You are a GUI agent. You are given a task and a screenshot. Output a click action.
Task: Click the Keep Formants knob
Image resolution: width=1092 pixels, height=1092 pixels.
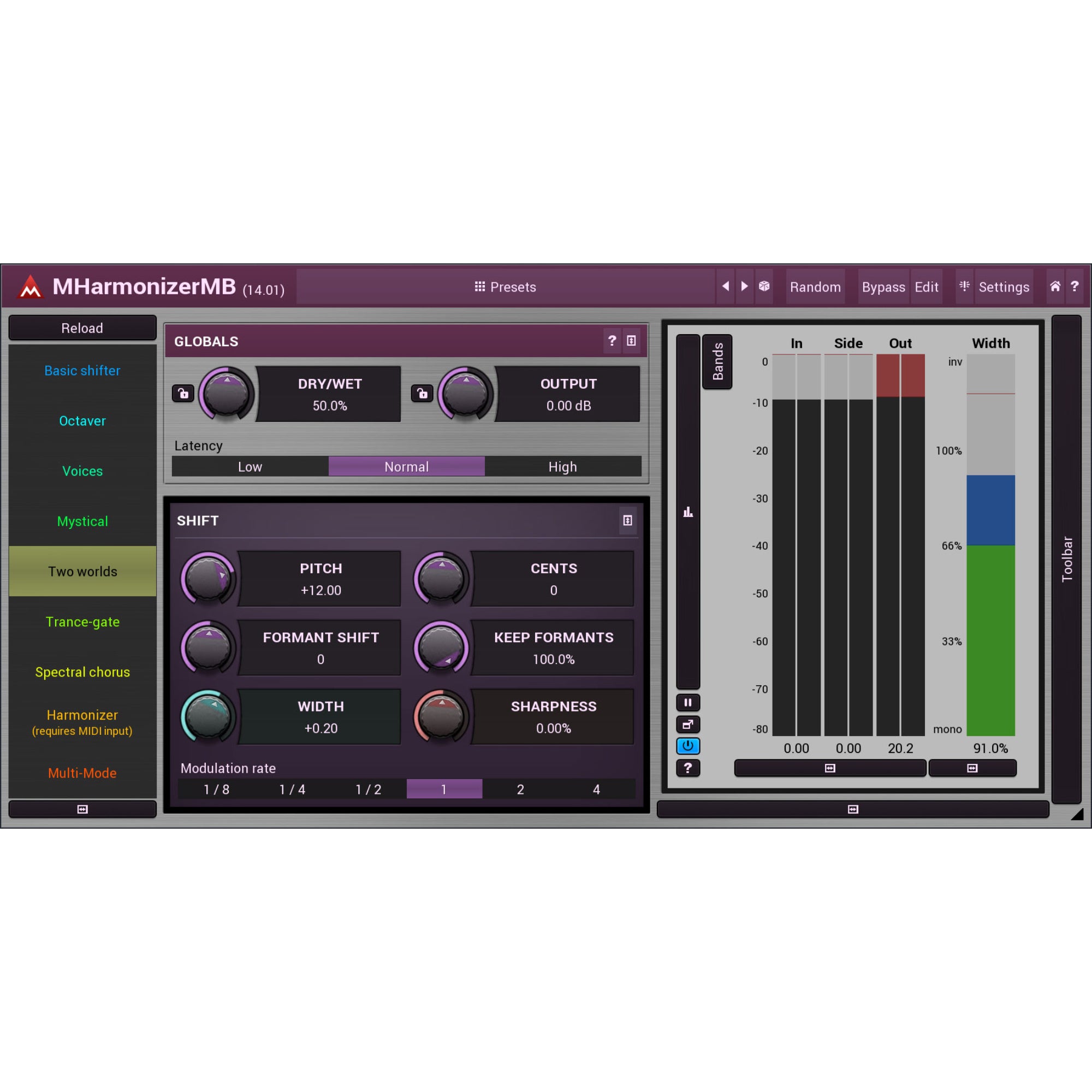tap(441, 648)
